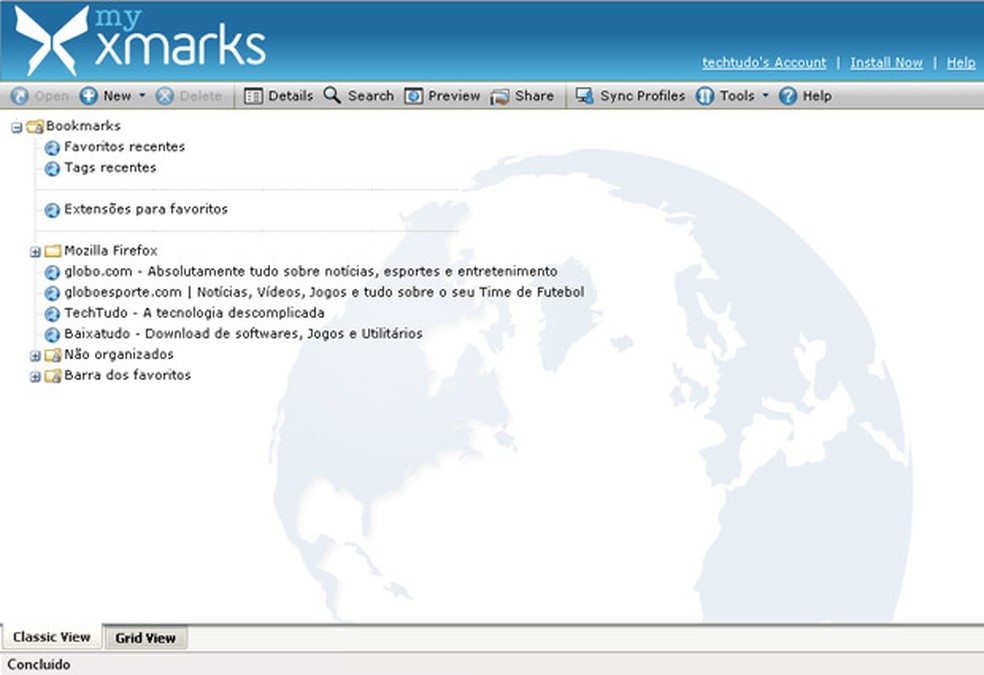
Task: Select the Preview icon
Action: pyautogui.click(x=412, y=95)
